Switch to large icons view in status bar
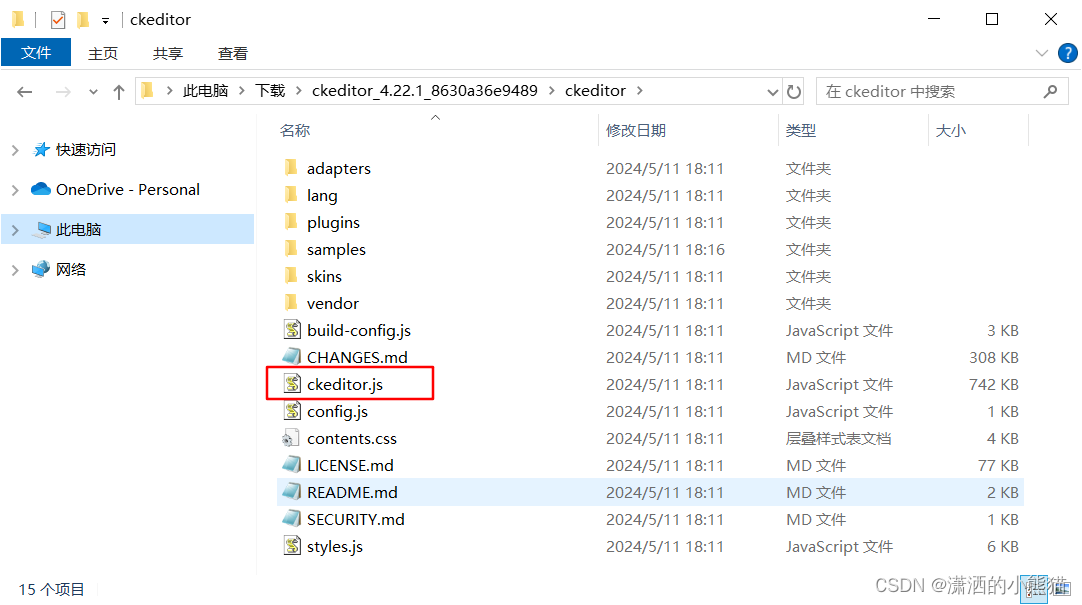The width and height of the screenshot is (1082, 605). click(1061, 588)
